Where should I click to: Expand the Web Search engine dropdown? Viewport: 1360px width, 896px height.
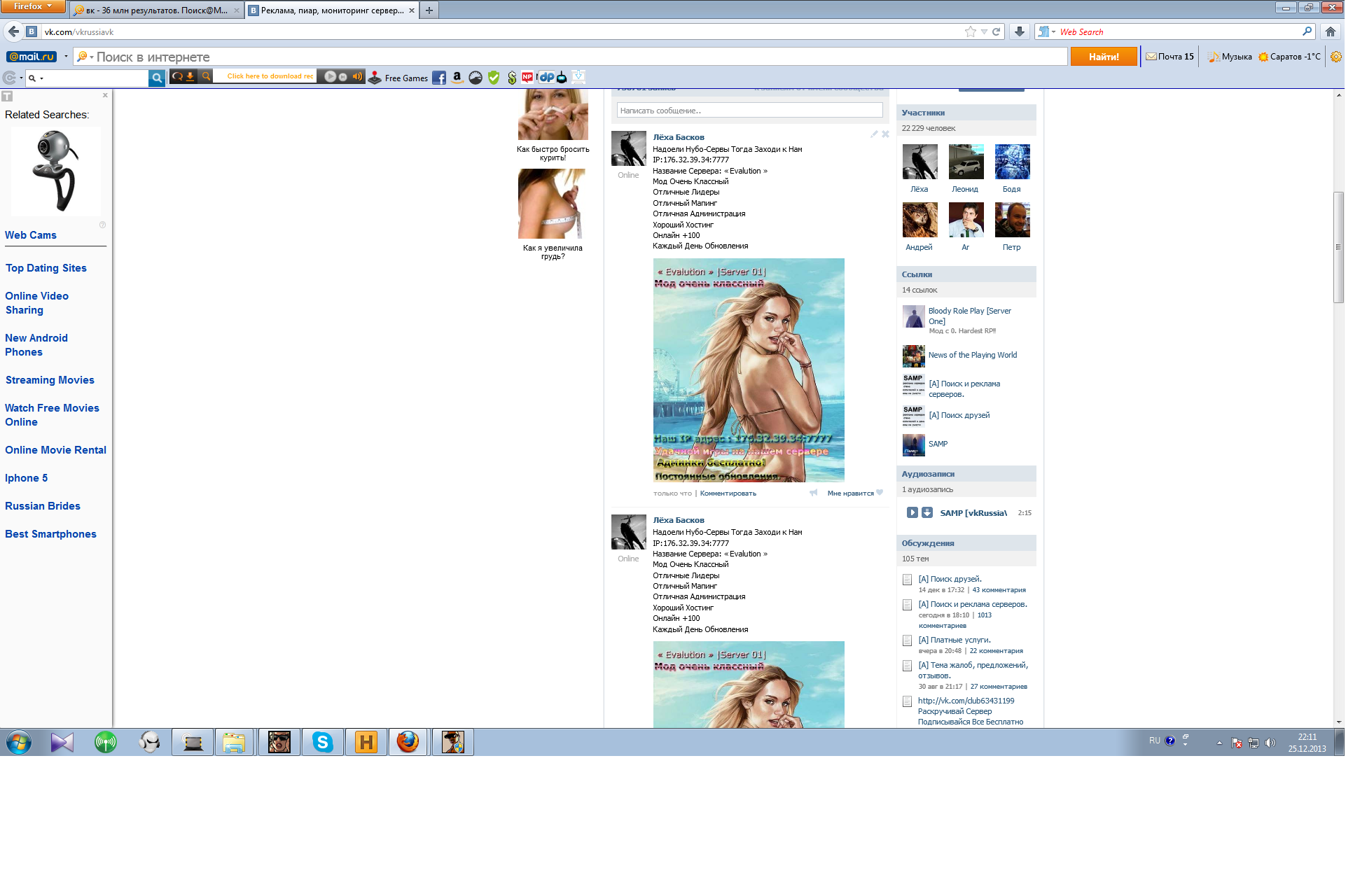[x=1053, y=31]
